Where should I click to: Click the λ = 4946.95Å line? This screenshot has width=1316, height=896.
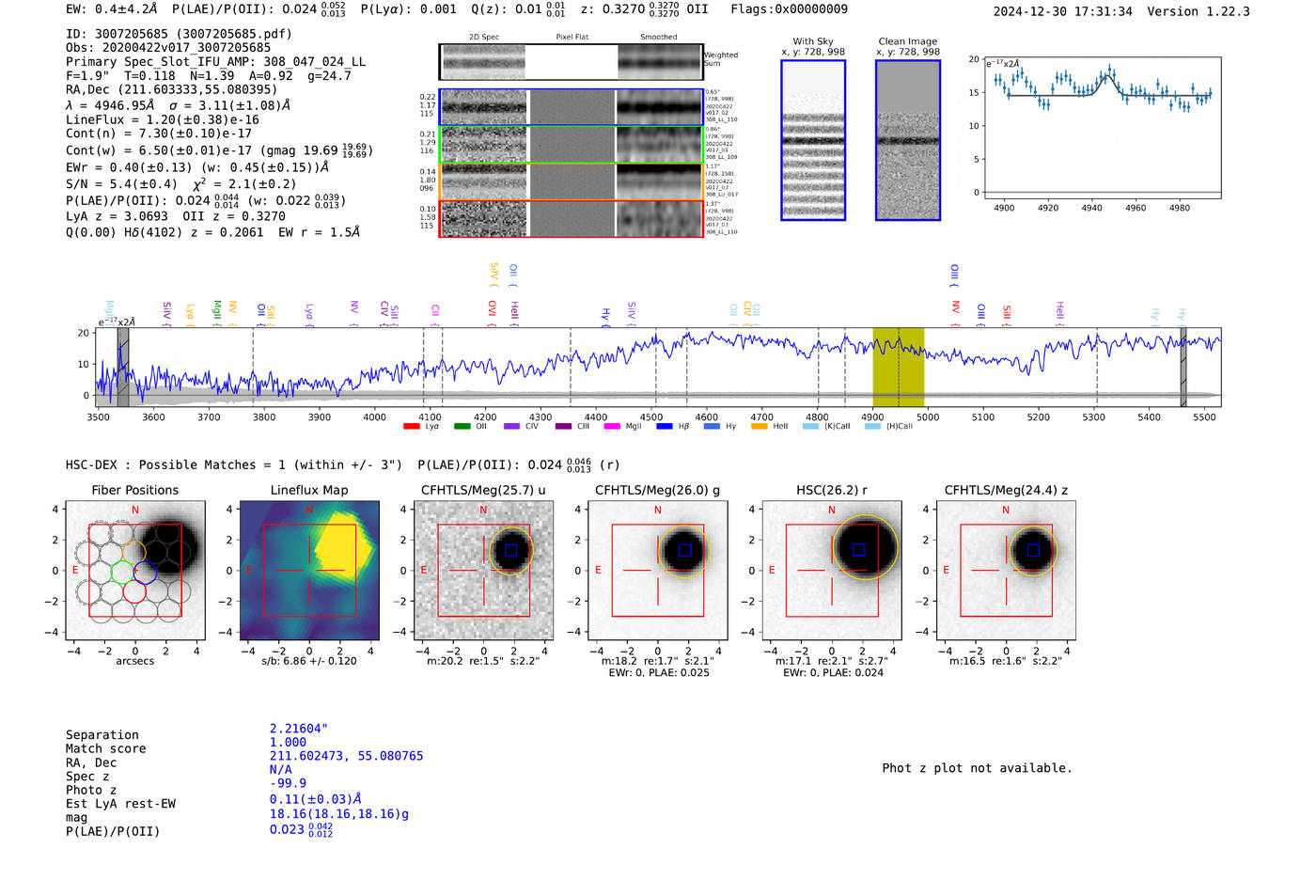point(179,105)
